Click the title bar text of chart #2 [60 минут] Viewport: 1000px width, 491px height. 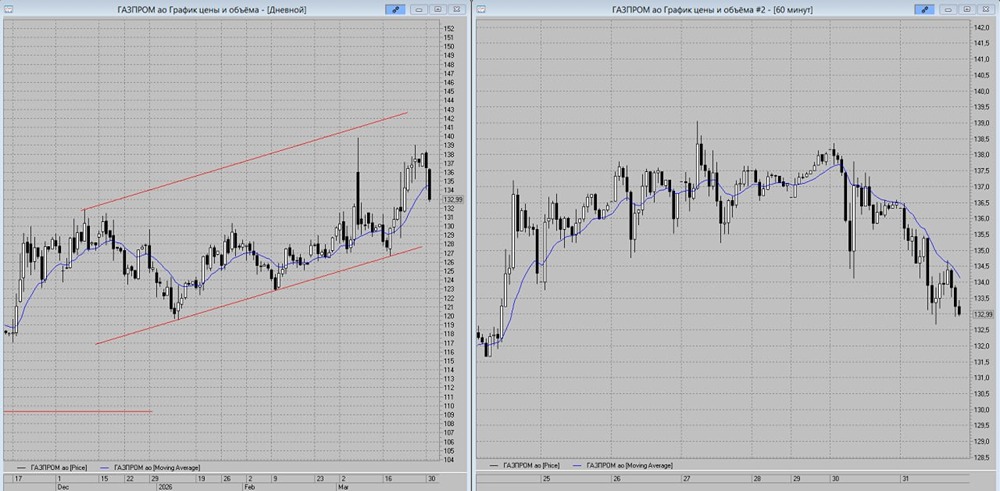tap(712, 10)
